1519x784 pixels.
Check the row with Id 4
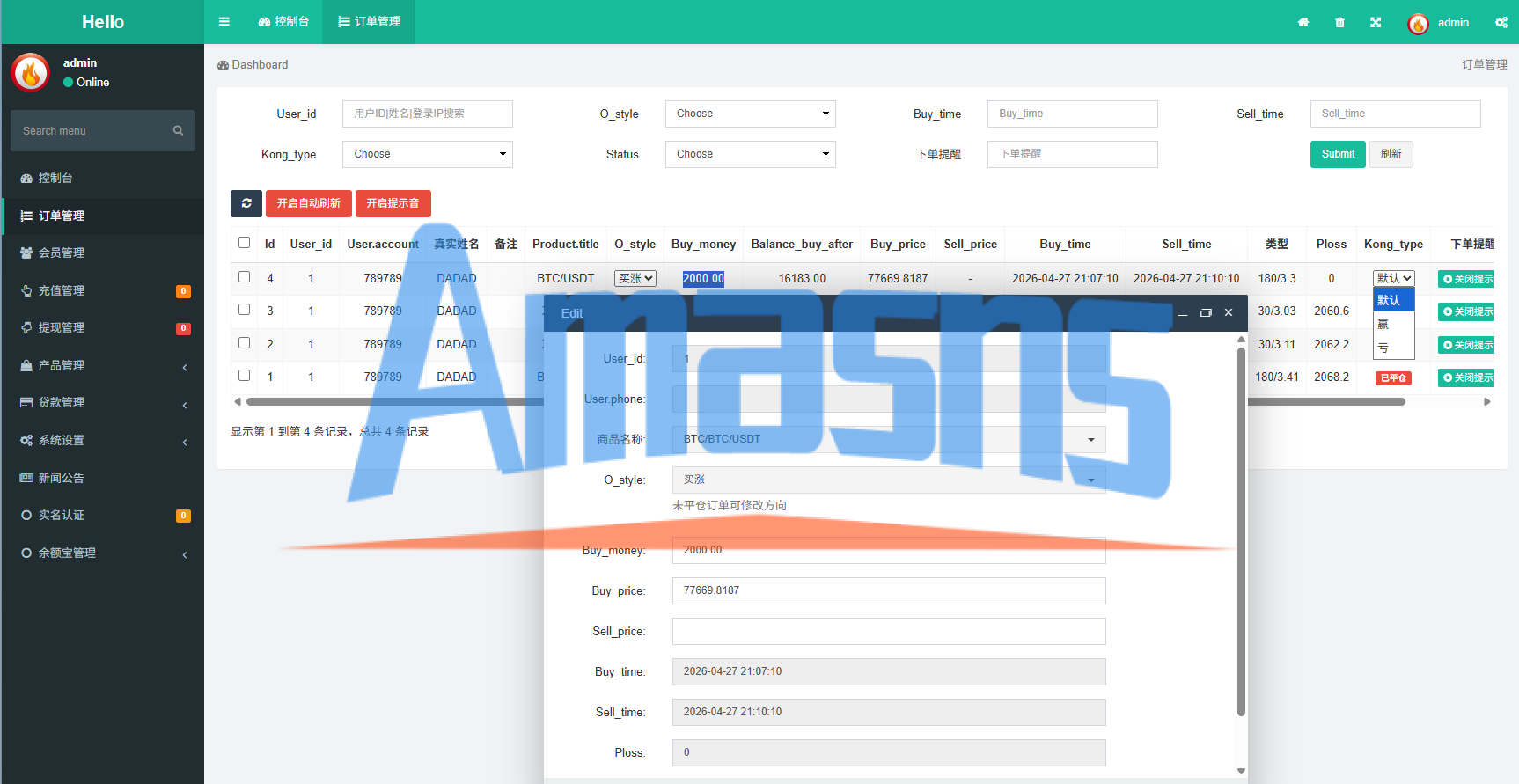[245, 277]
